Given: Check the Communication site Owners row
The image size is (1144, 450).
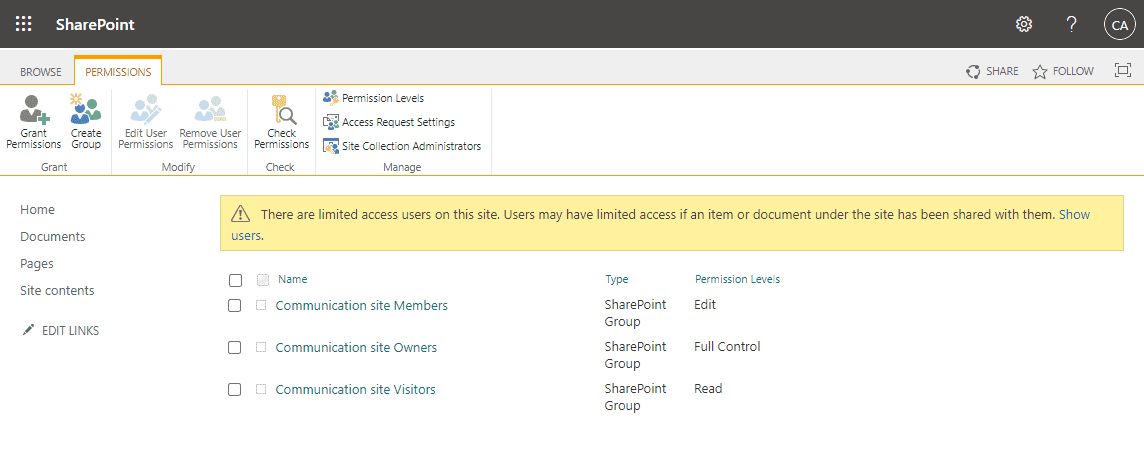Looking at the screenshot, I should click(x=235, y=348).
